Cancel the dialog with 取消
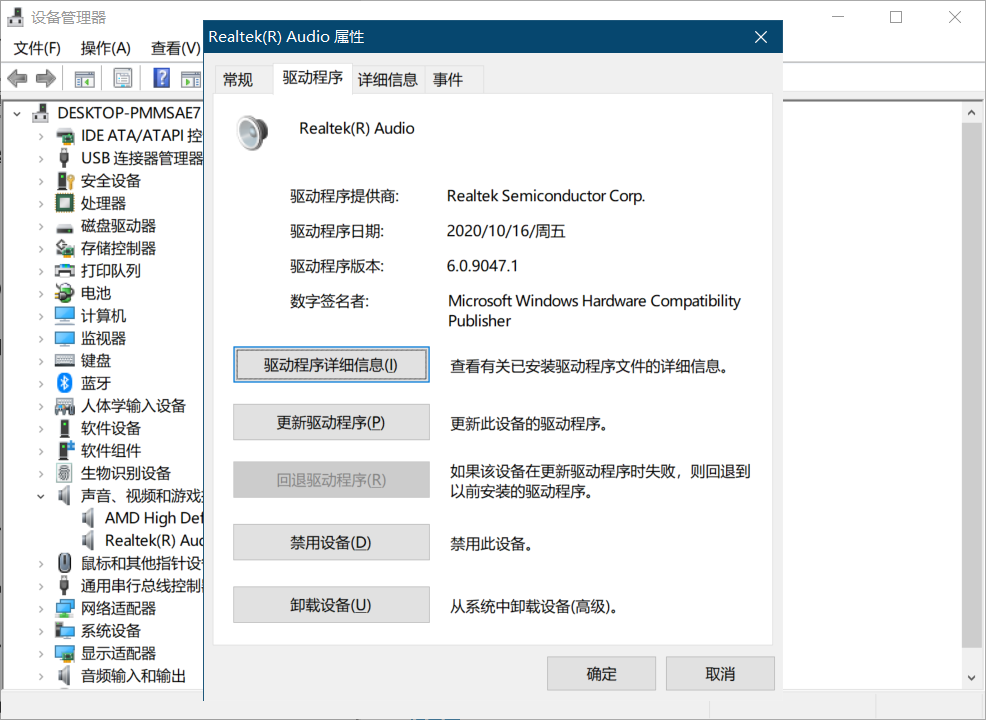Image resolution: width=986 pixels, height=720 pixels. [720, 674]
